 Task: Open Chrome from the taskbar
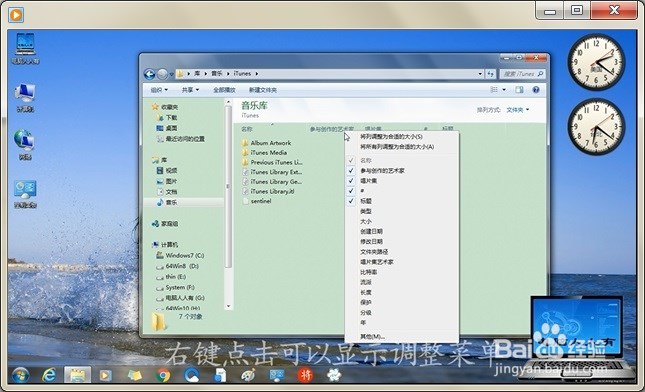click(x=163, y=375)
